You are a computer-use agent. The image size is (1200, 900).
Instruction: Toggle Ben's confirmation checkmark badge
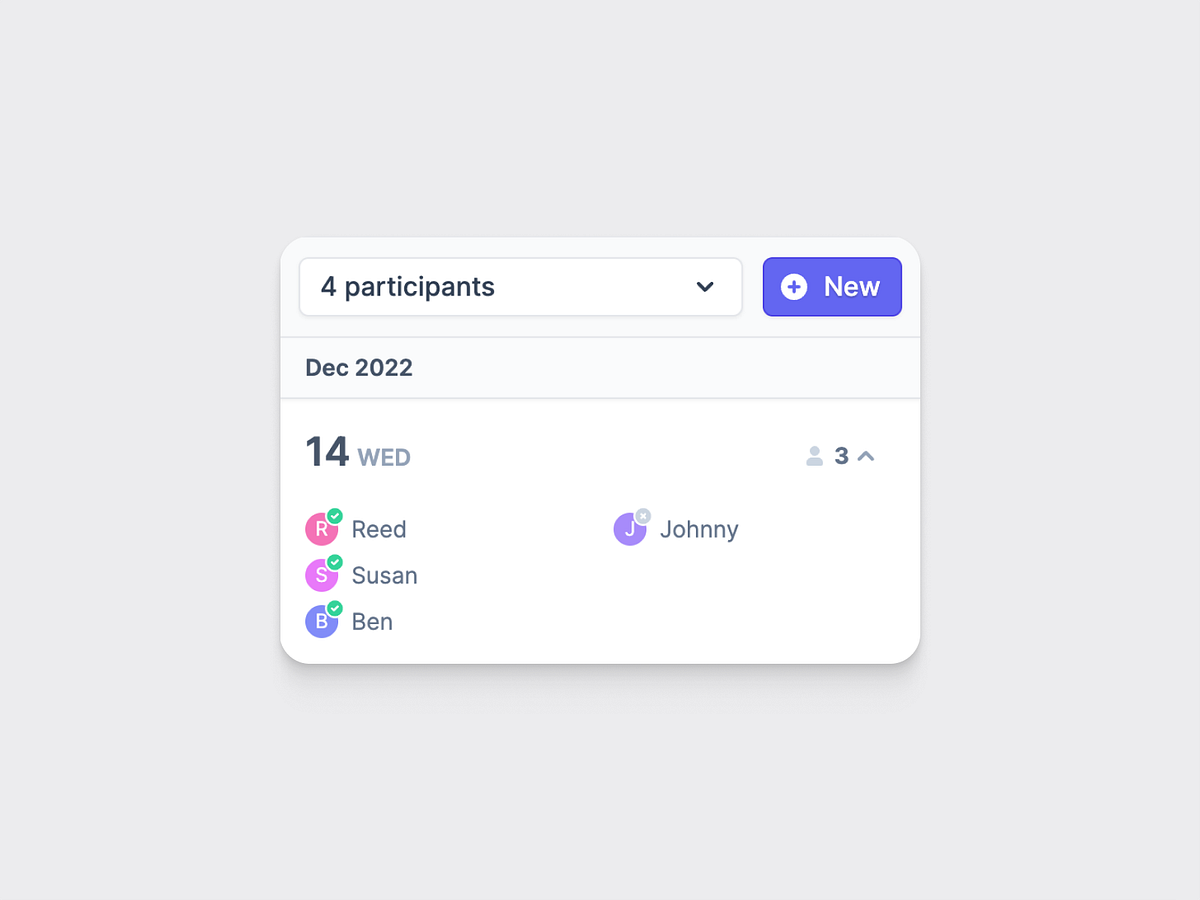tap(334, 608)
